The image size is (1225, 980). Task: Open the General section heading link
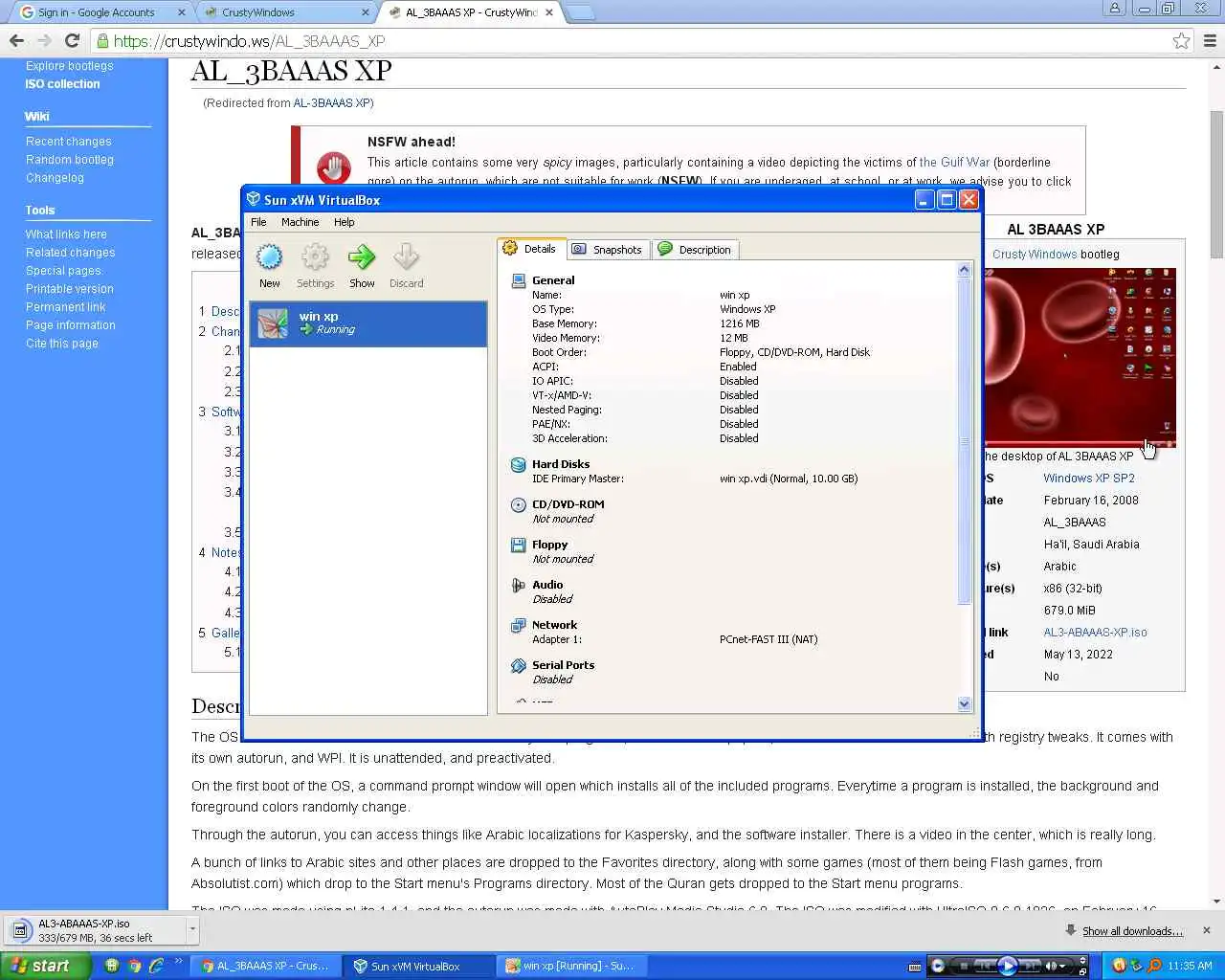553,280
